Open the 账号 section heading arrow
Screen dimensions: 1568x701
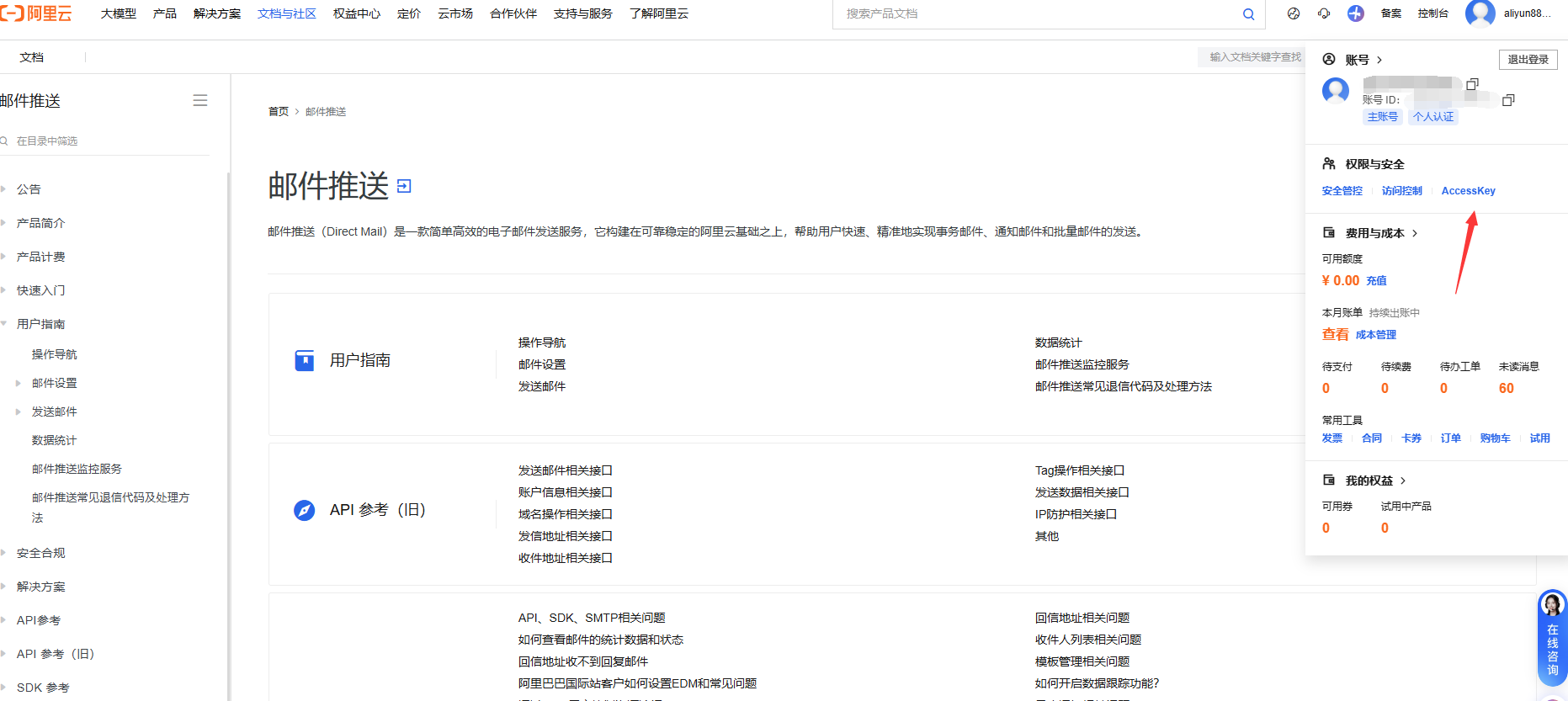pyautogui.click(x=1379, y=60)
